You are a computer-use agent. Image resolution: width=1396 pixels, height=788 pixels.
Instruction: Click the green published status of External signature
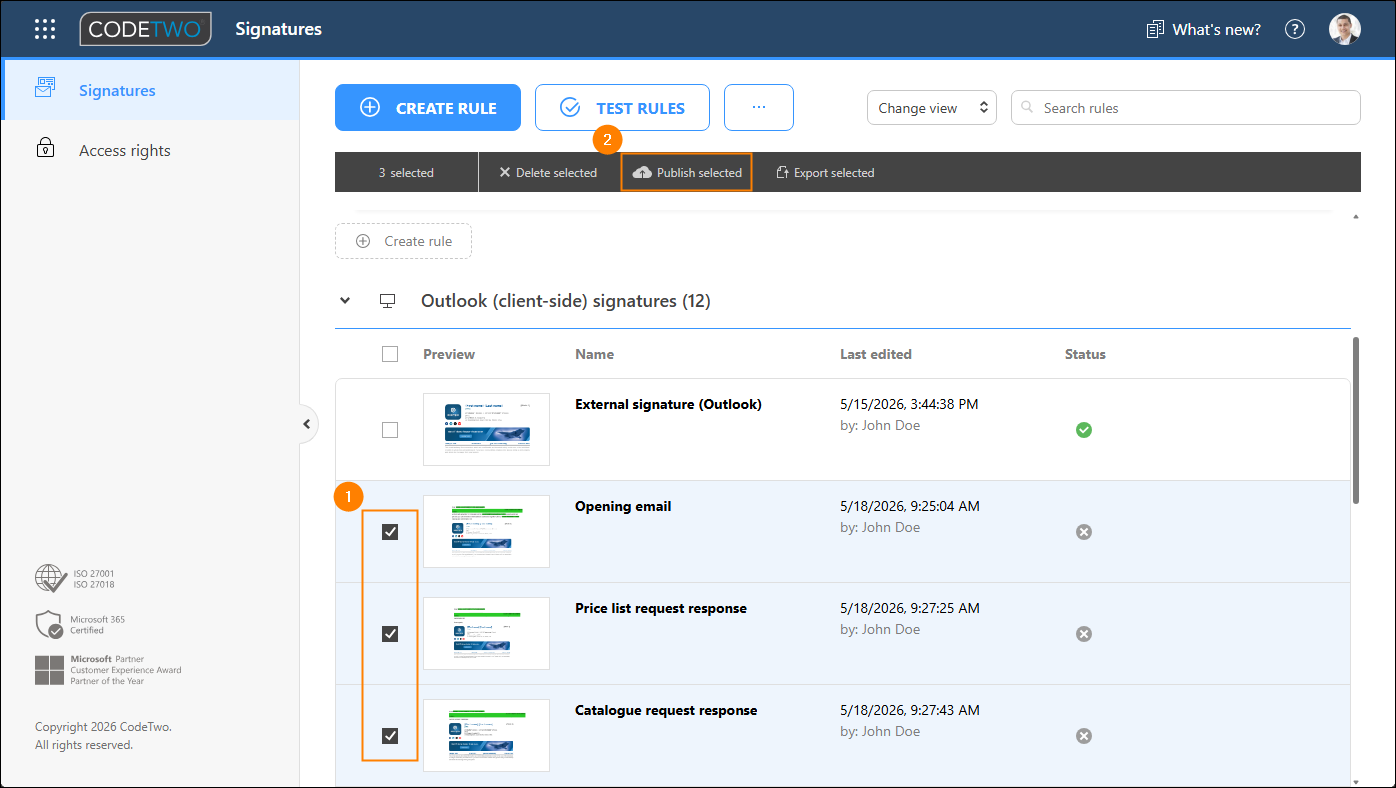[x=1083, y=430]
